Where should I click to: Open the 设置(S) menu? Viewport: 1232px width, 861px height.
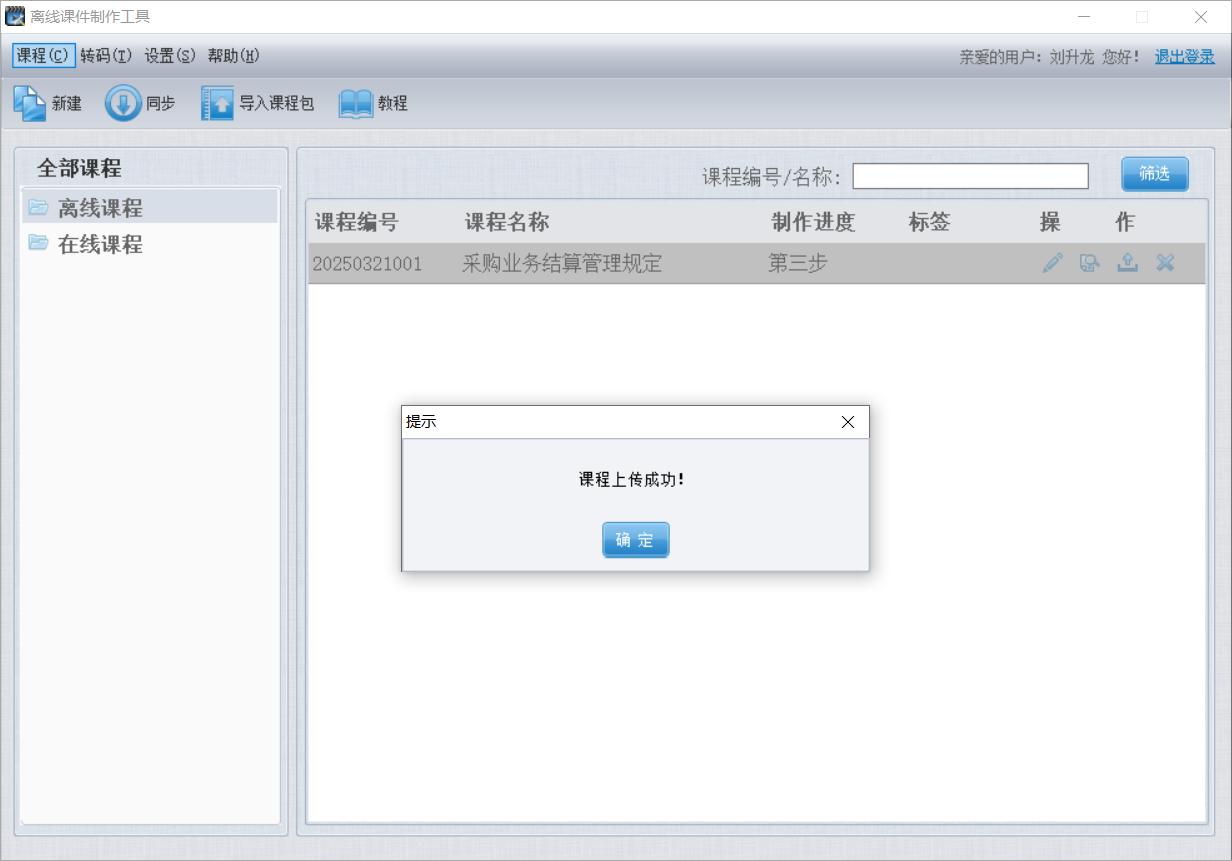tap(170, 56)
